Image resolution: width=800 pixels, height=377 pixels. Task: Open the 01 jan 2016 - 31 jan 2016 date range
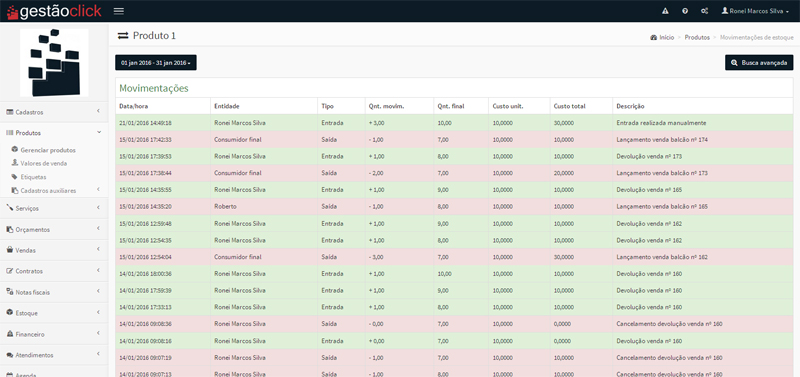156,63
